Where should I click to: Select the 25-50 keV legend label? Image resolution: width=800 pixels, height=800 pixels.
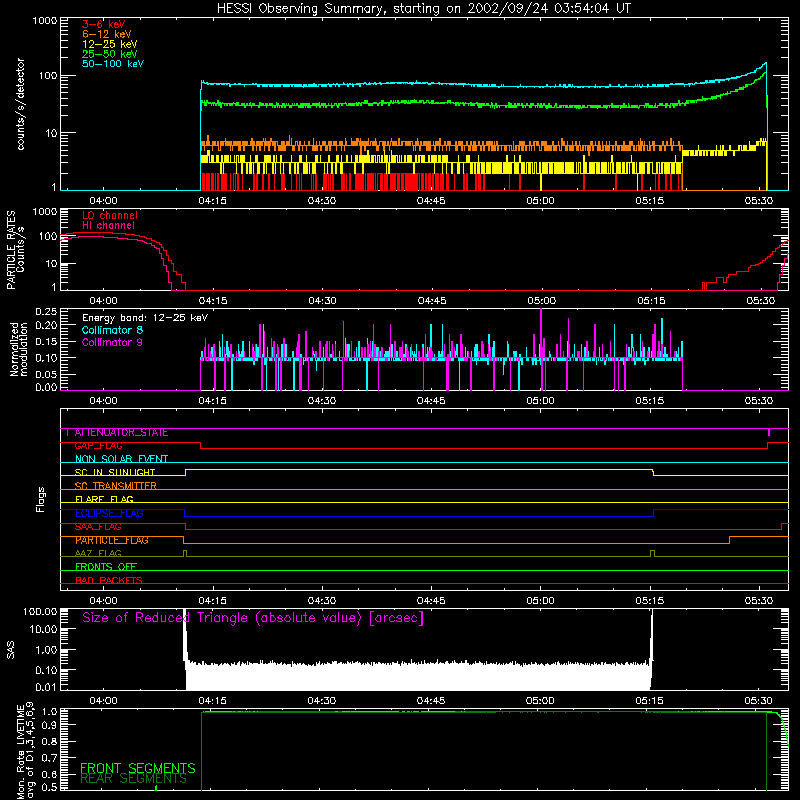coord(110,54)
